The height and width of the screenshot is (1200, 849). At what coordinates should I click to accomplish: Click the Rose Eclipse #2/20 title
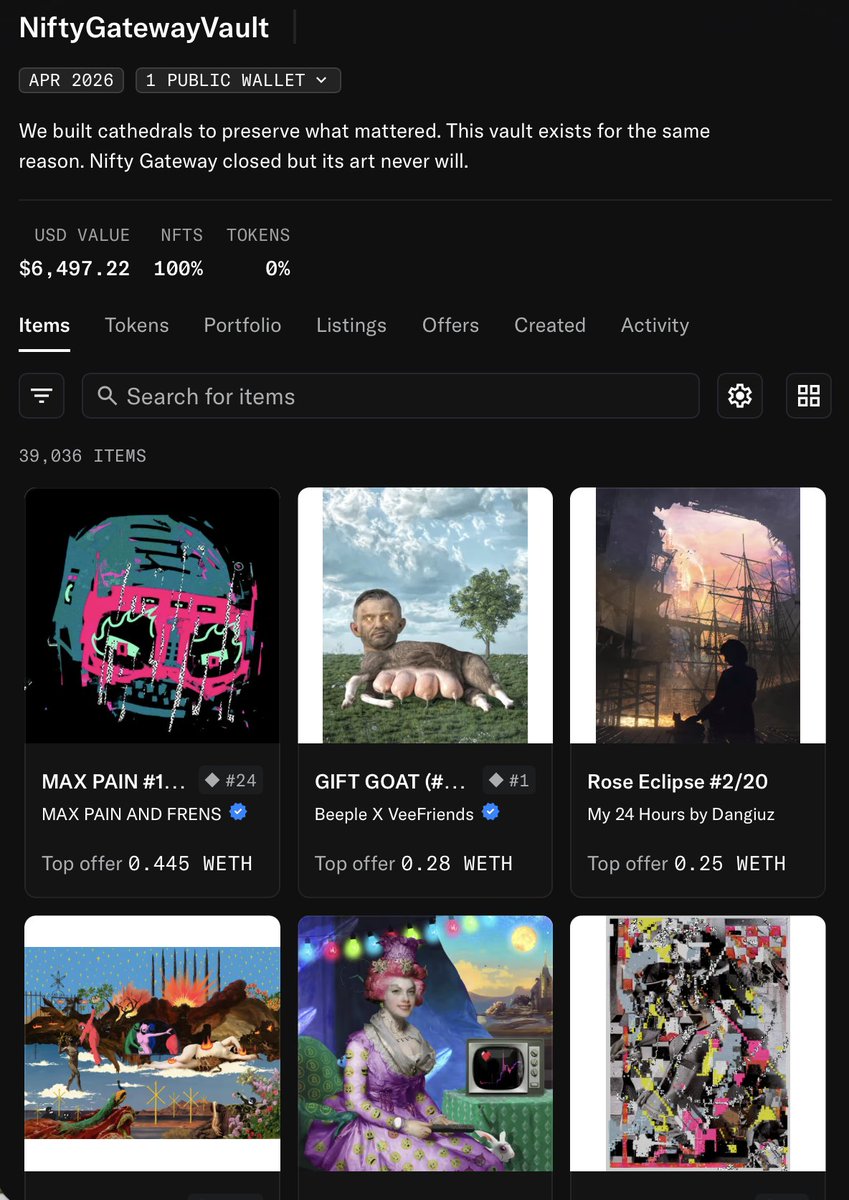pos(678,781)
